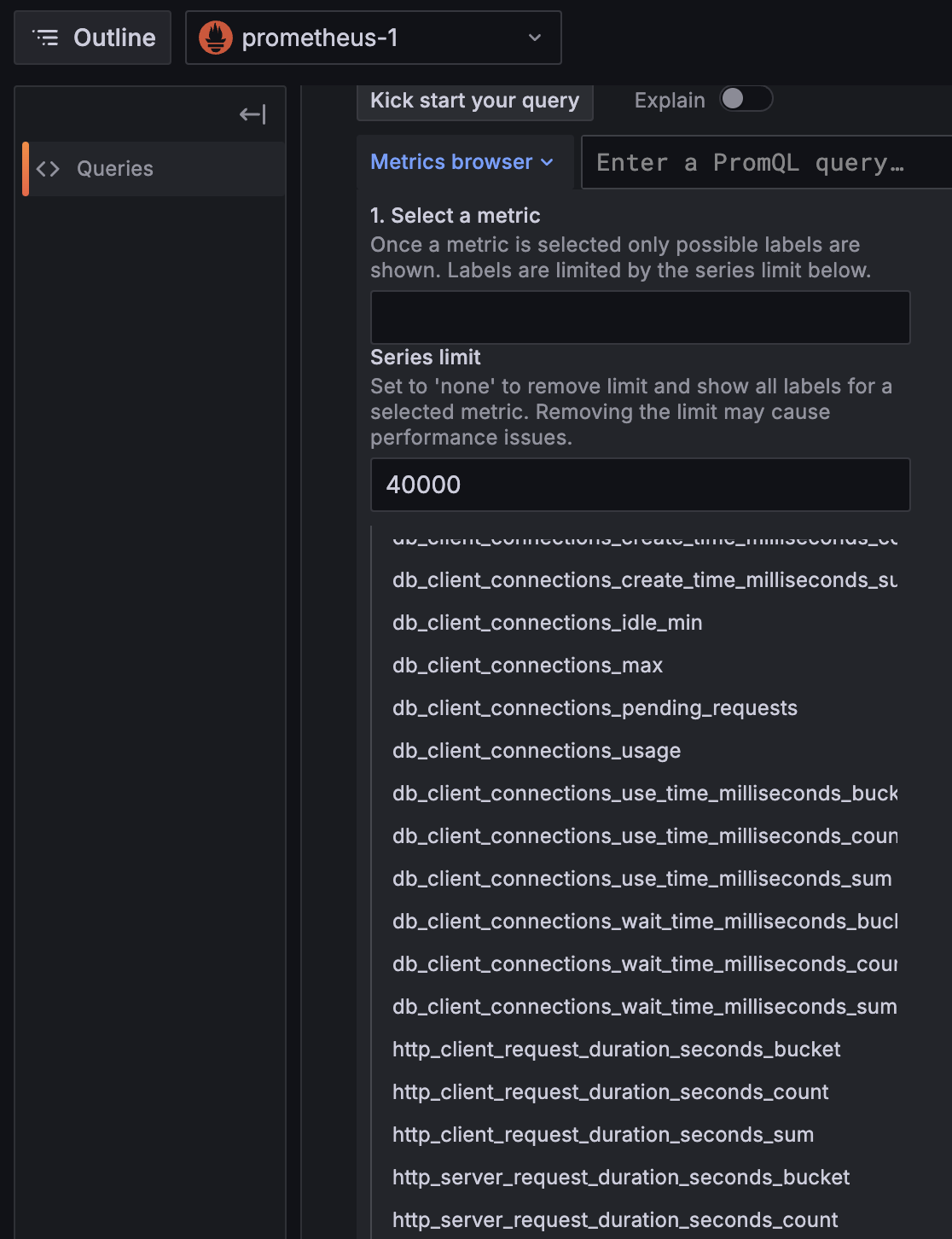Open the prometheus-1 data source dropdown
Screen dimensions: 952x1239
373,38
